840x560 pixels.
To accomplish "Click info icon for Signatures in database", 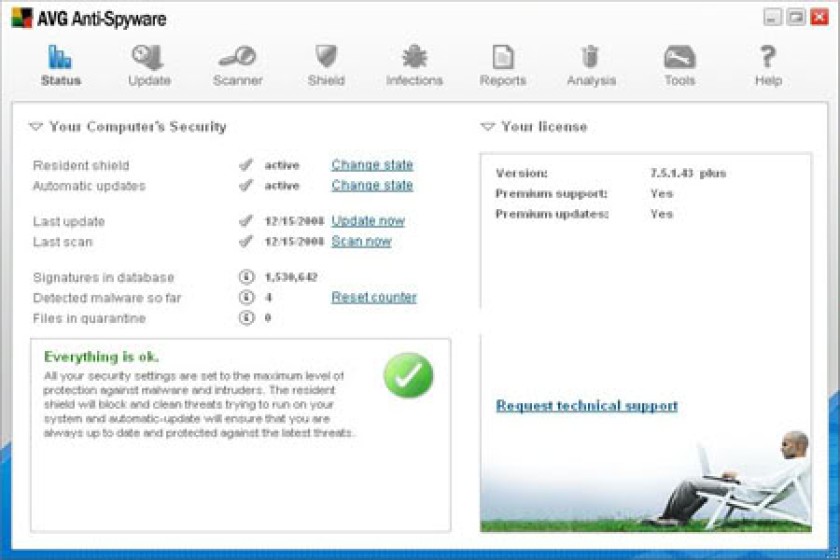I will [x=246, y=277].
